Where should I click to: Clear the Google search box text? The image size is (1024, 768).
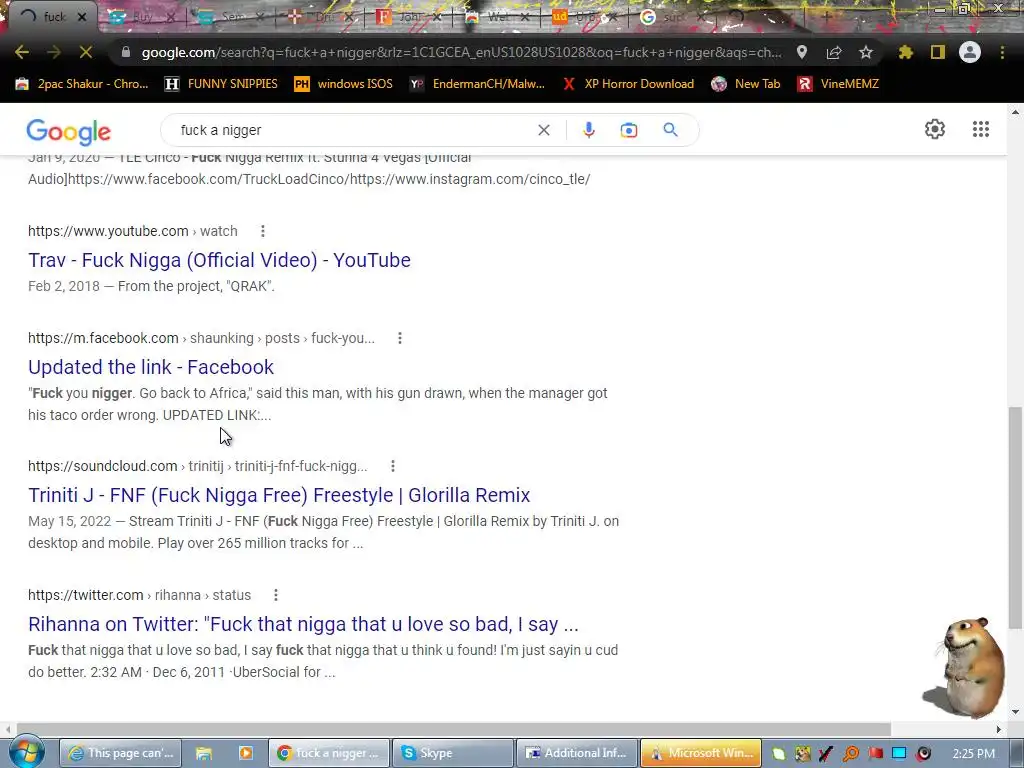pyautogui.click(x=543, y=130)
